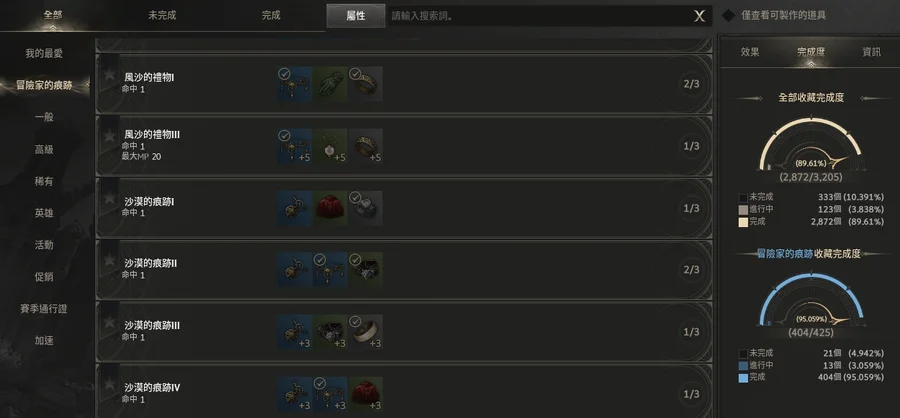Screen dimensions: 900x418
Task: Select the ring icon in 風沙的禮物III
Action: [x=365, y=146]
